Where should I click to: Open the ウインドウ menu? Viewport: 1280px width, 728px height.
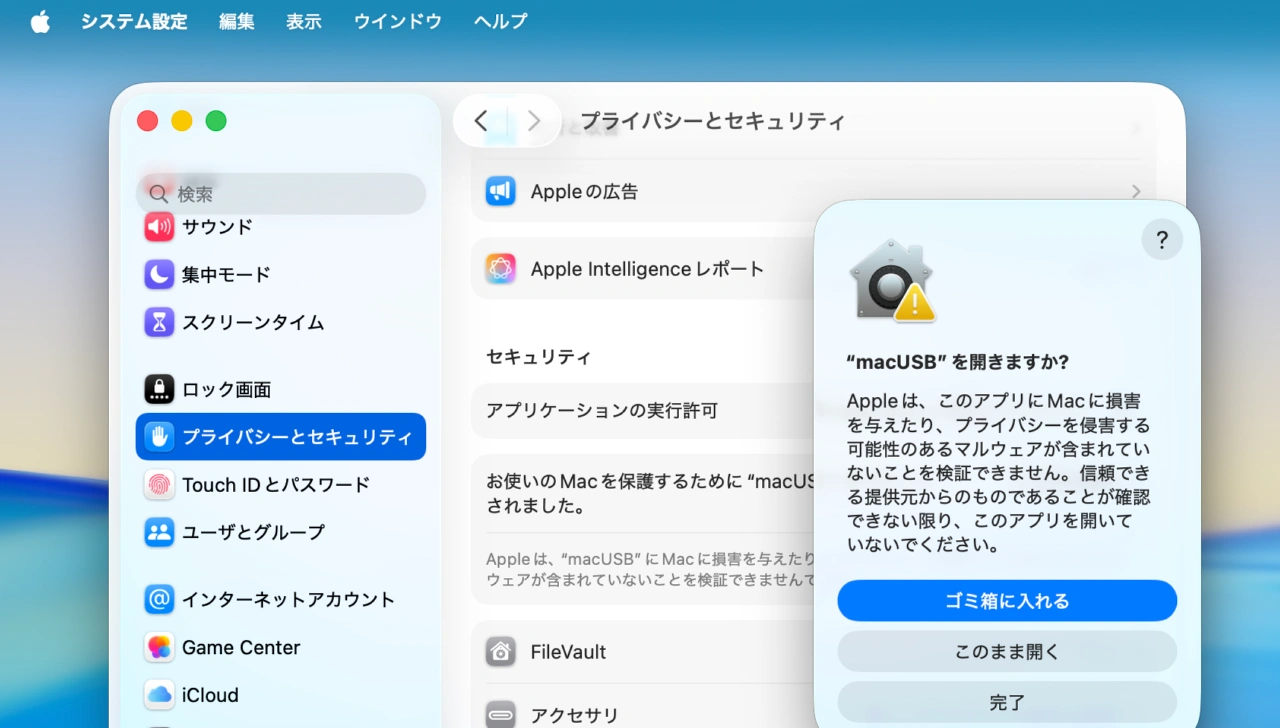[397, 21]
